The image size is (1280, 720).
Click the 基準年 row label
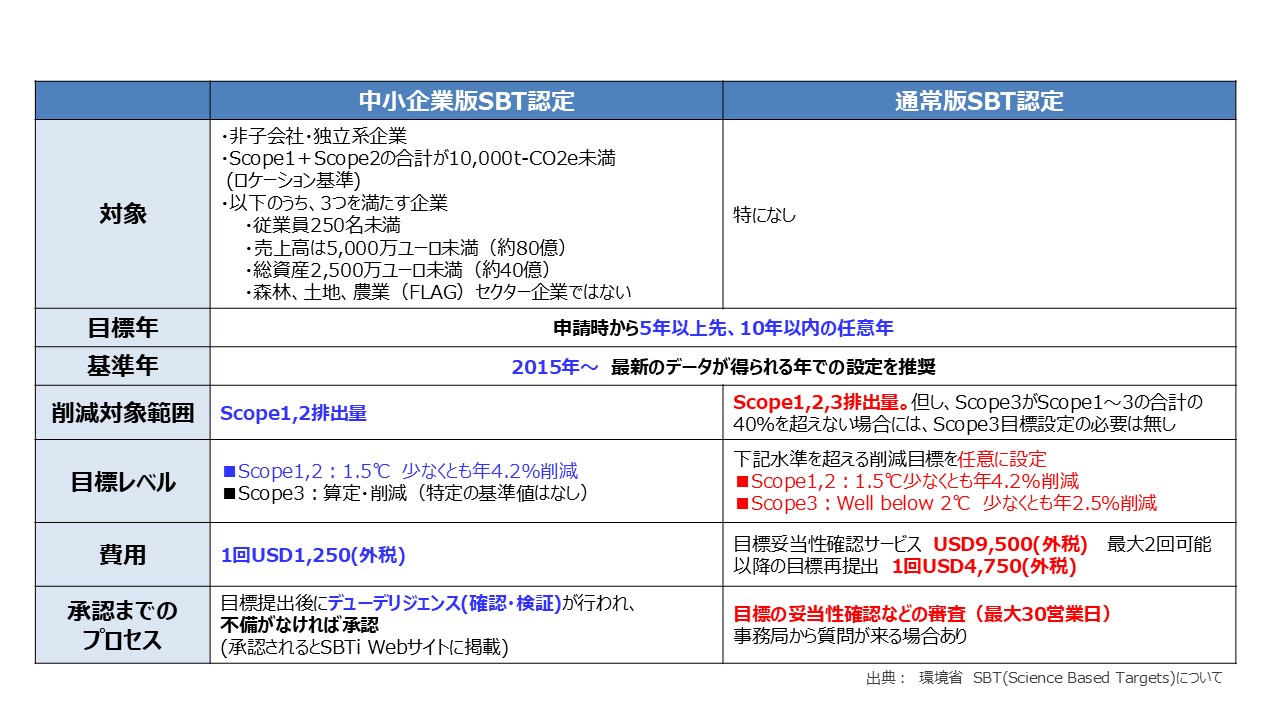(122, 363)
